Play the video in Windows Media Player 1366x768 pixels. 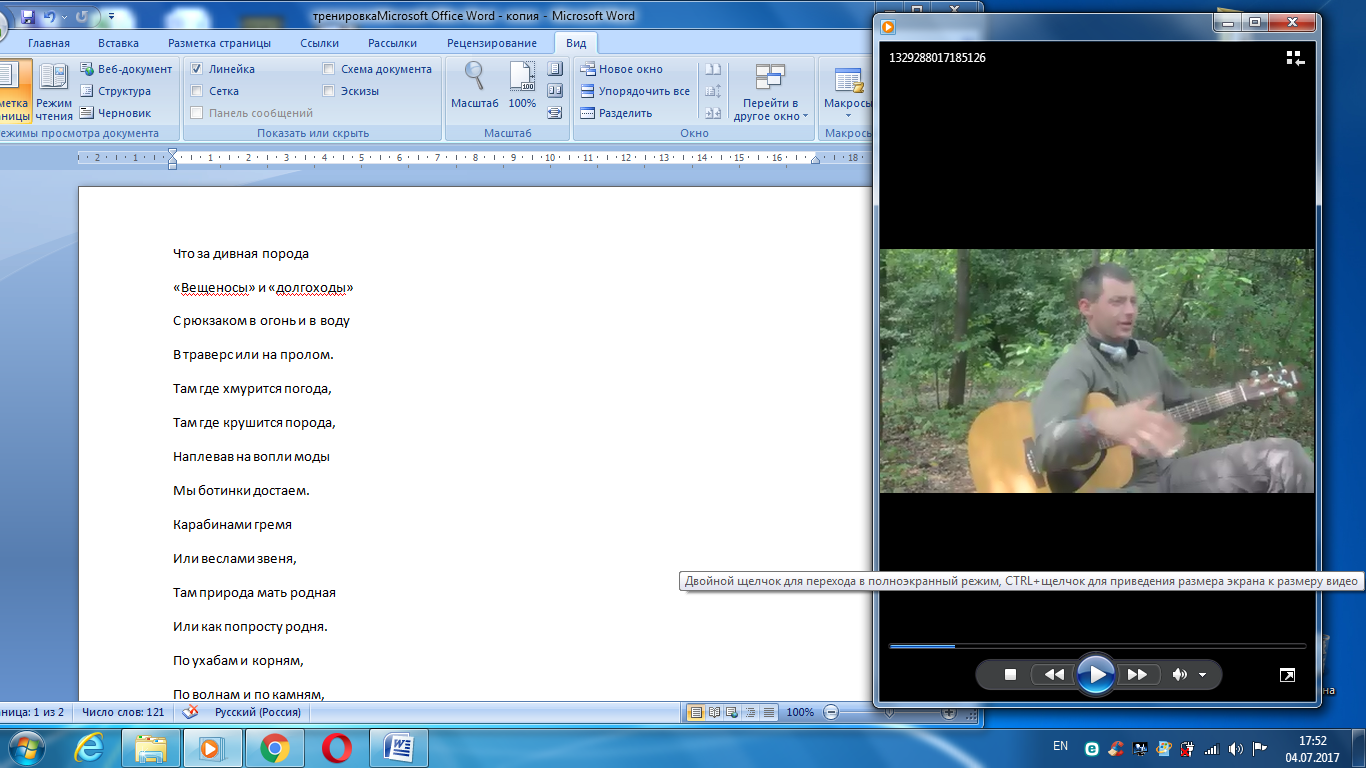1096,674
